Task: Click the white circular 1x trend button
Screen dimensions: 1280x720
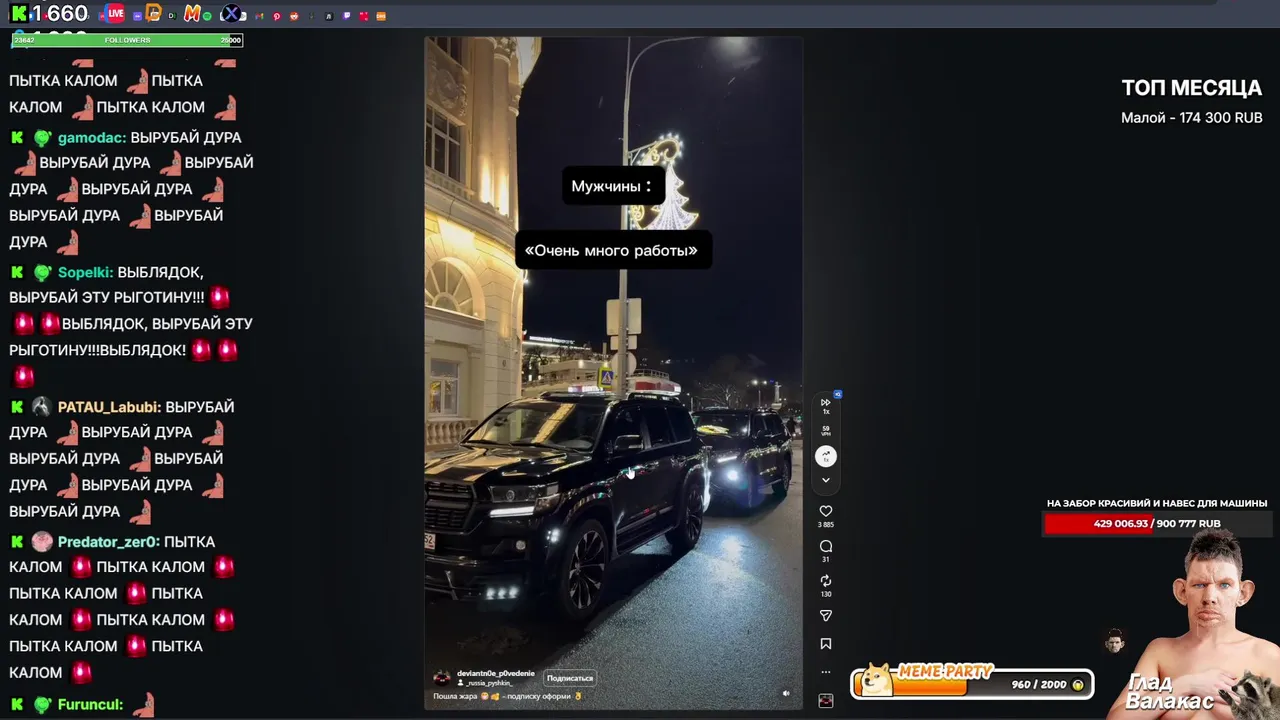Action: tap(826, 456)
